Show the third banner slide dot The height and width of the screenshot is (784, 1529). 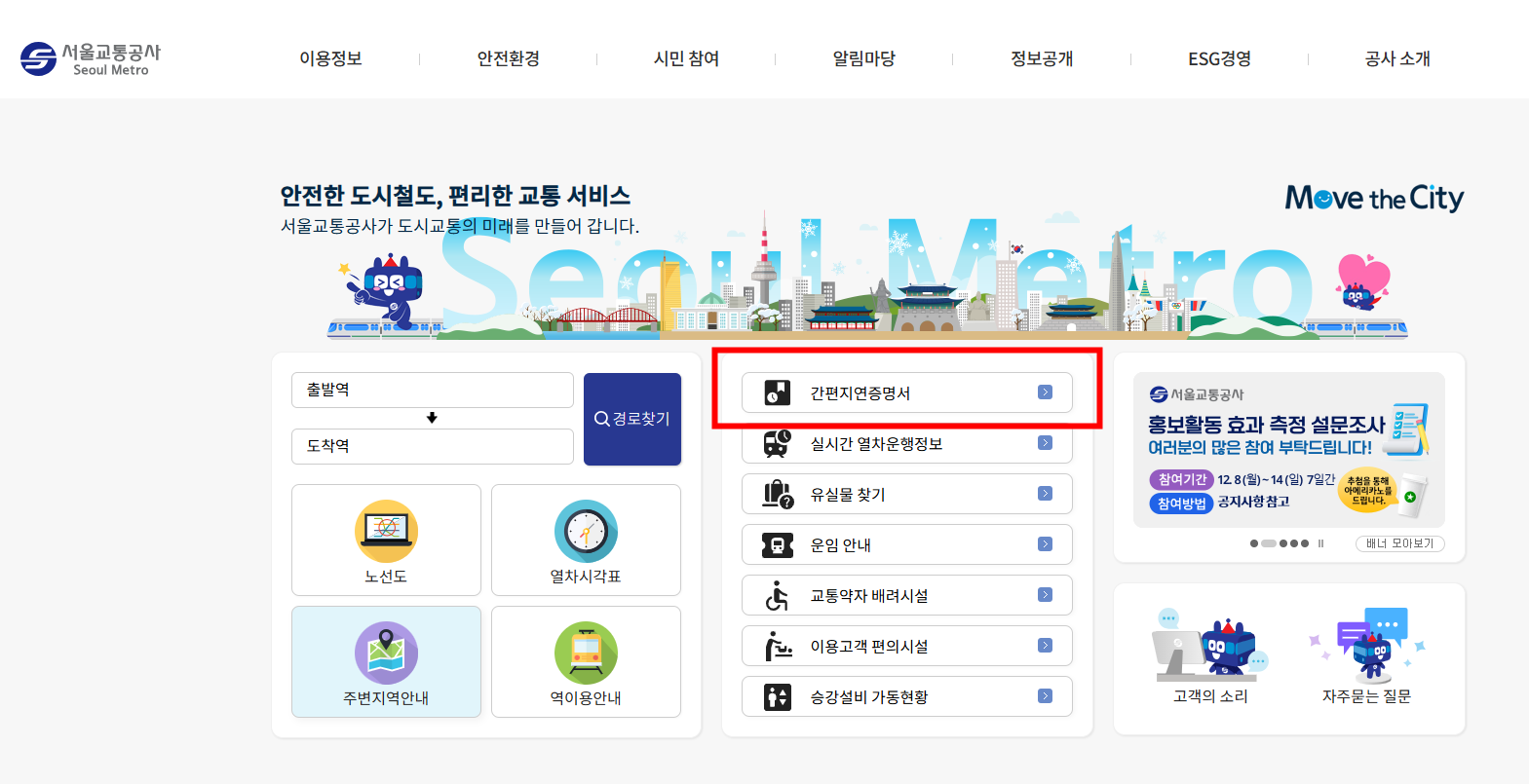tap(1283, 543)
